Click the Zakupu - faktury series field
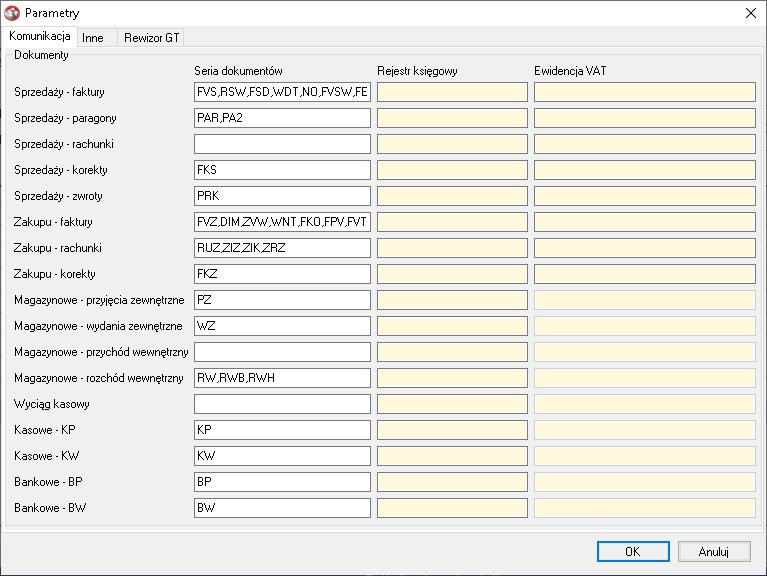Viewport: 767px width, 576px height. [x=282, y=222]
